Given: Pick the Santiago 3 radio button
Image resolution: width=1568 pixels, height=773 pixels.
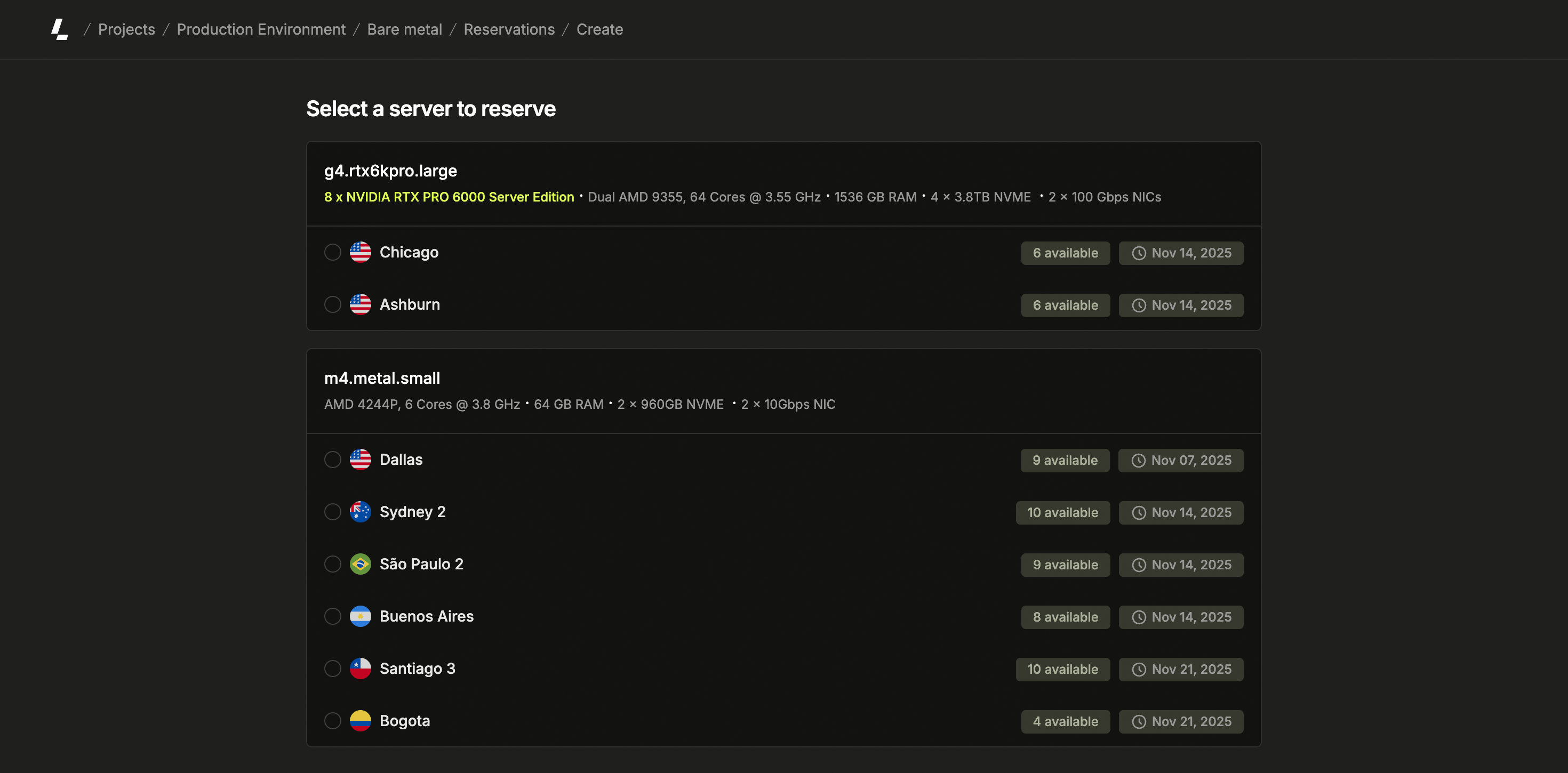Looking at the screenshot, I should (332, 669).
